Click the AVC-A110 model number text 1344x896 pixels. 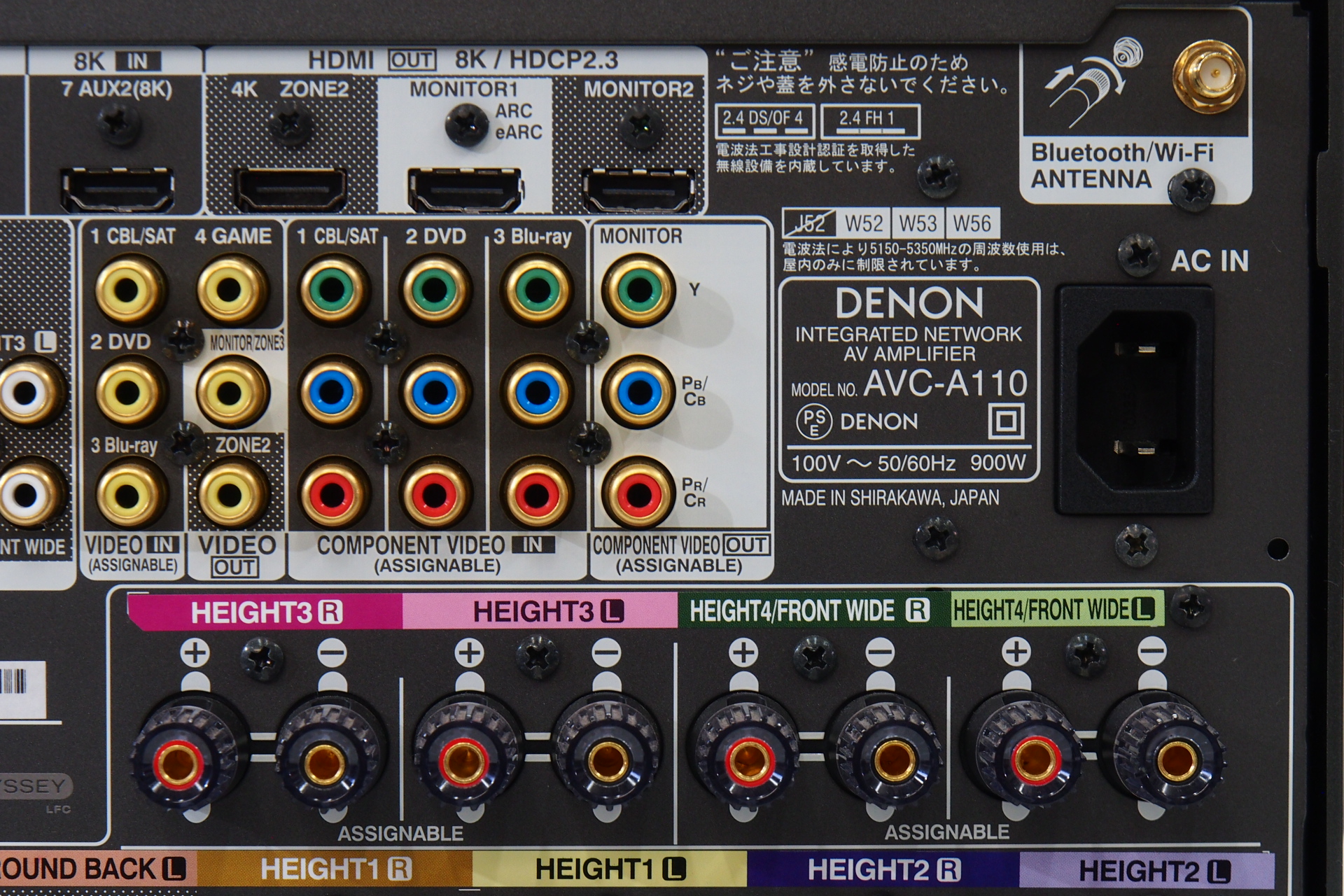(945, 384)
